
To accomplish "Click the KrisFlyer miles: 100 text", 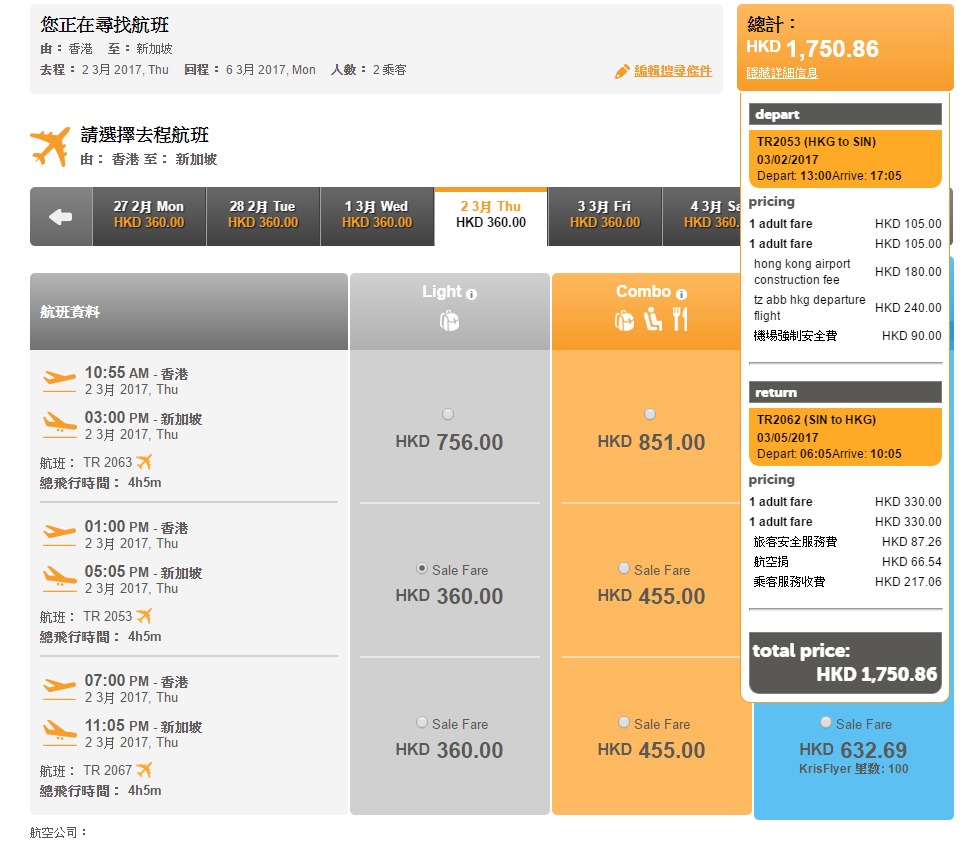I will point(854,769).
